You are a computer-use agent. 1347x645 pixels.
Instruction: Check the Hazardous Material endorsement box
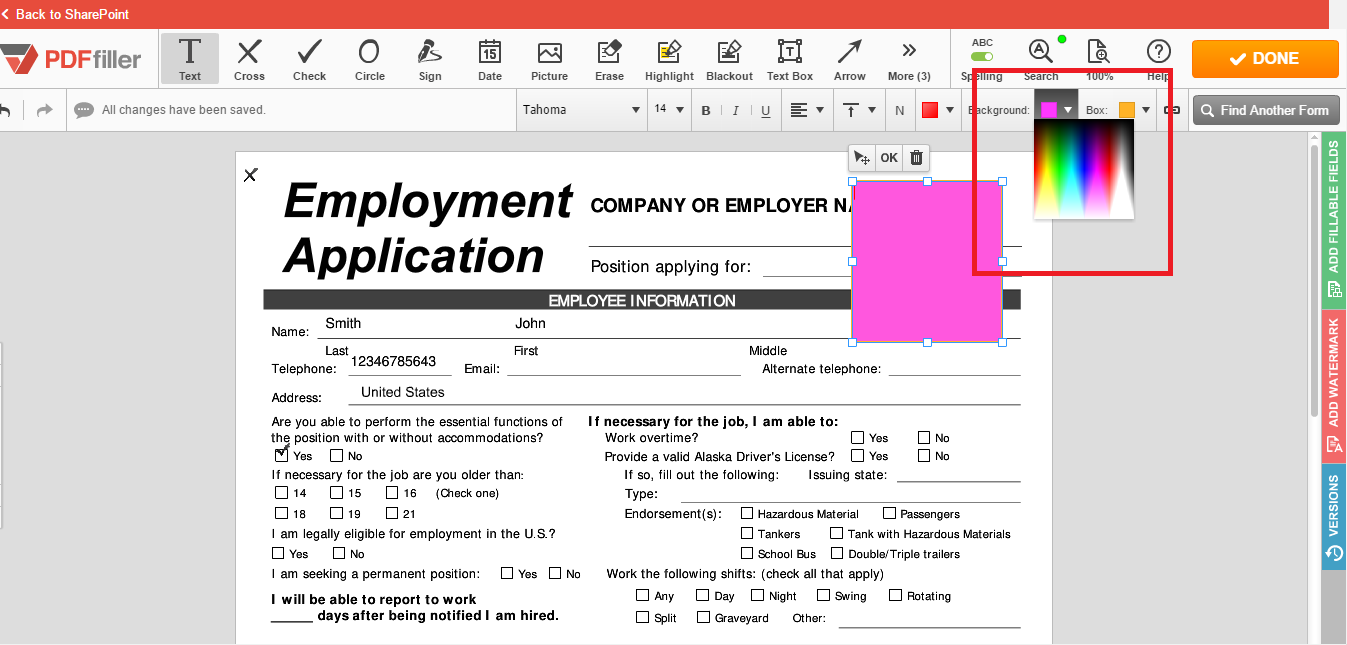pyautogui.click(x=747, y=514)
